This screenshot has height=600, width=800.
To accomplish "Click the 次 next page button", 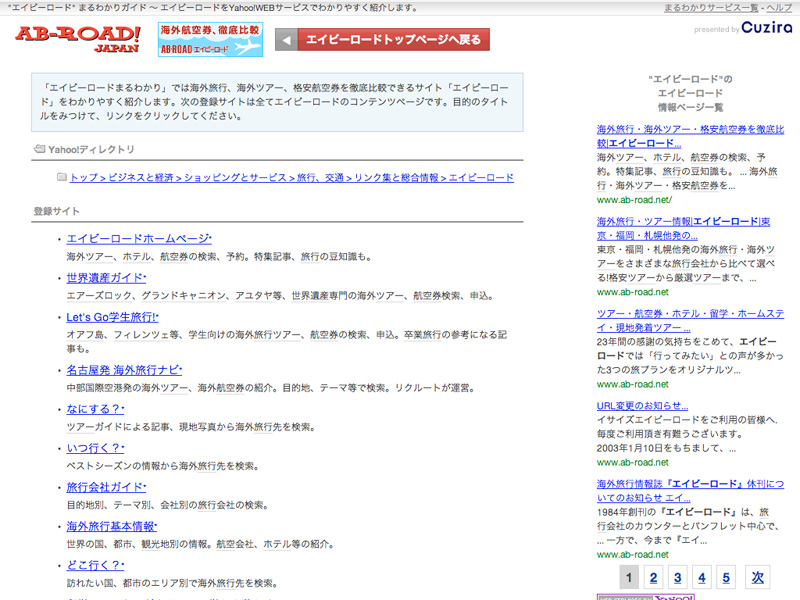I will [757, 577].
